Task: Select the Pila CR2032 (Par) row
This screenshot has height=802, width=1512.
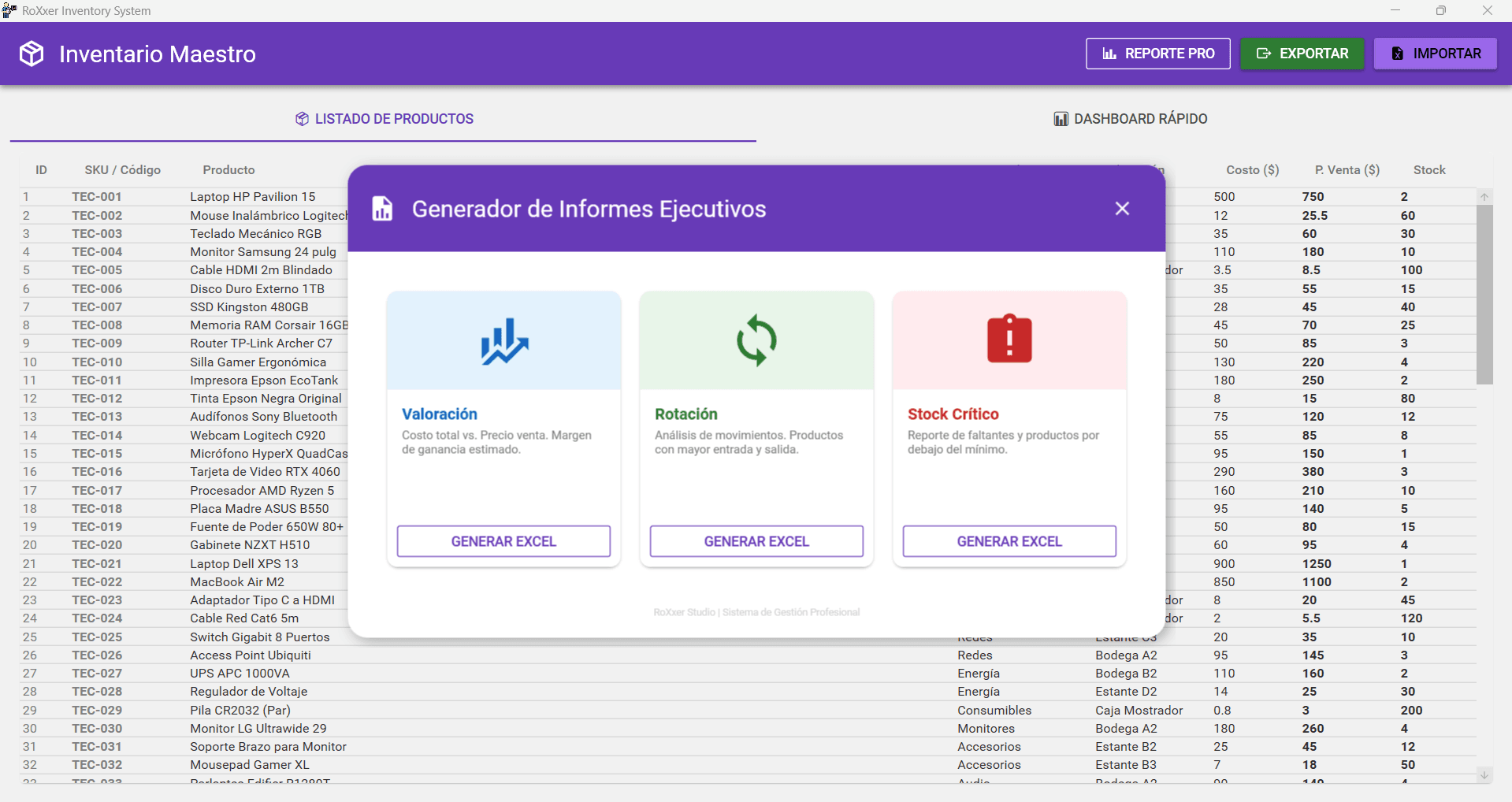Action: [x=748, y=711]
